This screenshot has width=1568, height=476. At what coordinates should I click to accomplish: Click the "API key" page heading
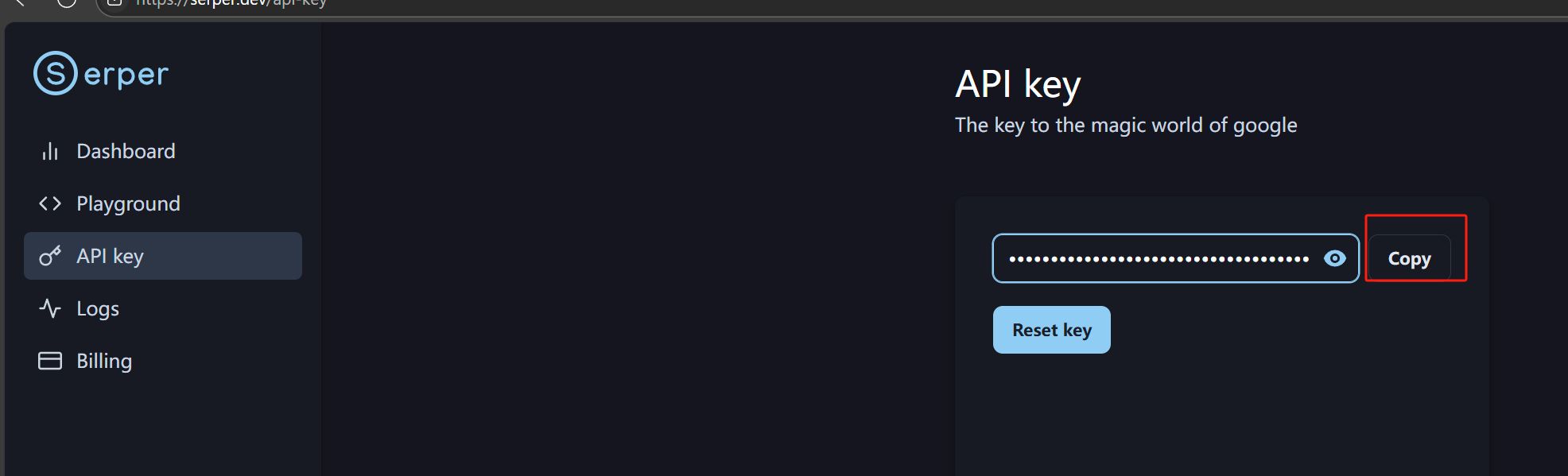point(1018,84)
